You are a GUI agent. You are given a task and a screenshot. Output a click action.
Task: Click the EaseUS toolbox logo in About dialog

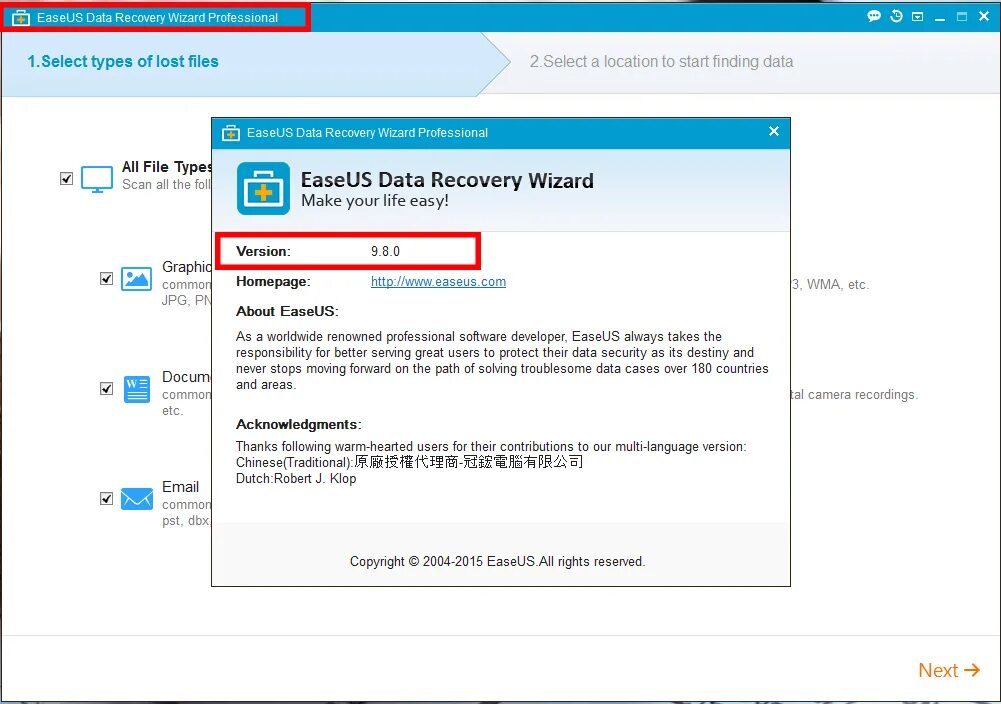coord(263,188)
